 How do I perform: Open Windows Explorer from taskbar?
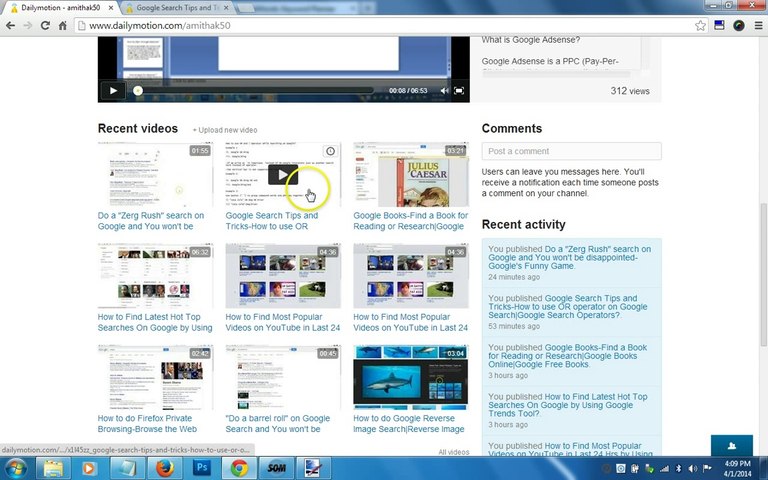(x=53, y=468)
